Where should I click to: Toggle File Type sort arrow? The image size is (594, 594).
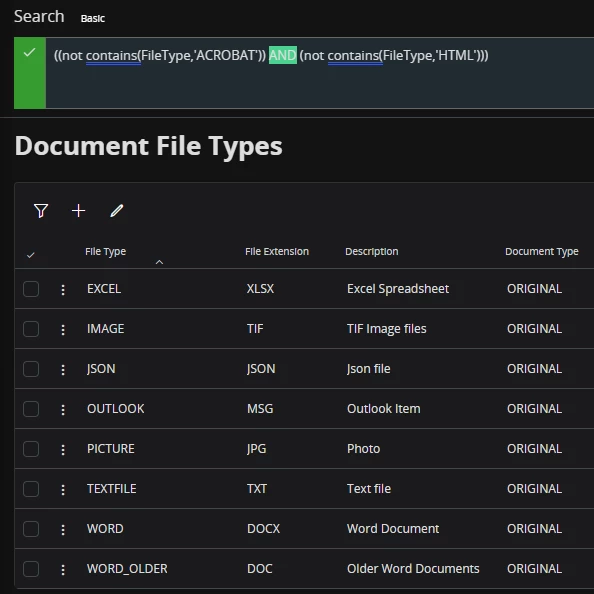(159, 262)
